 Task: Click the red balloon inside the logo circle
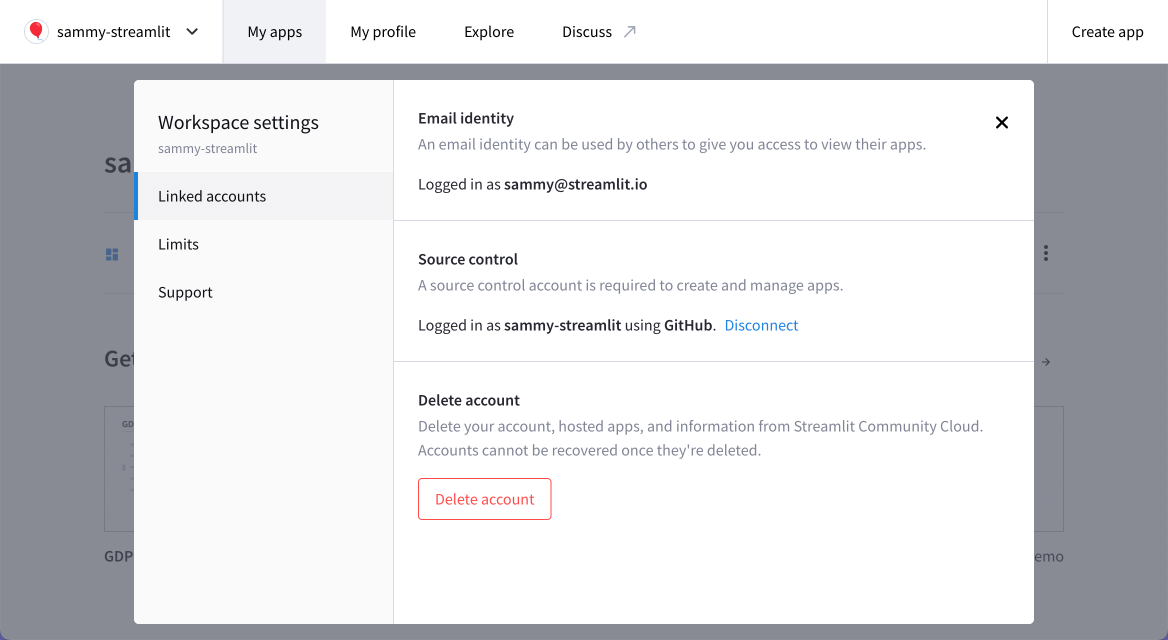tap(36, 31)
